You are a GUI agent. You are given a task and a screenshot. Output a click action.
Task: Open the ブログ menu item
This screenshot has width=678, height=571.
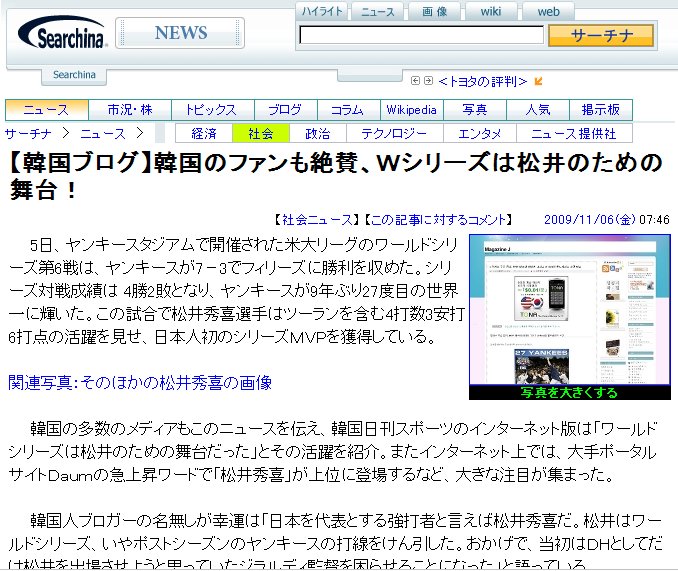286,110
